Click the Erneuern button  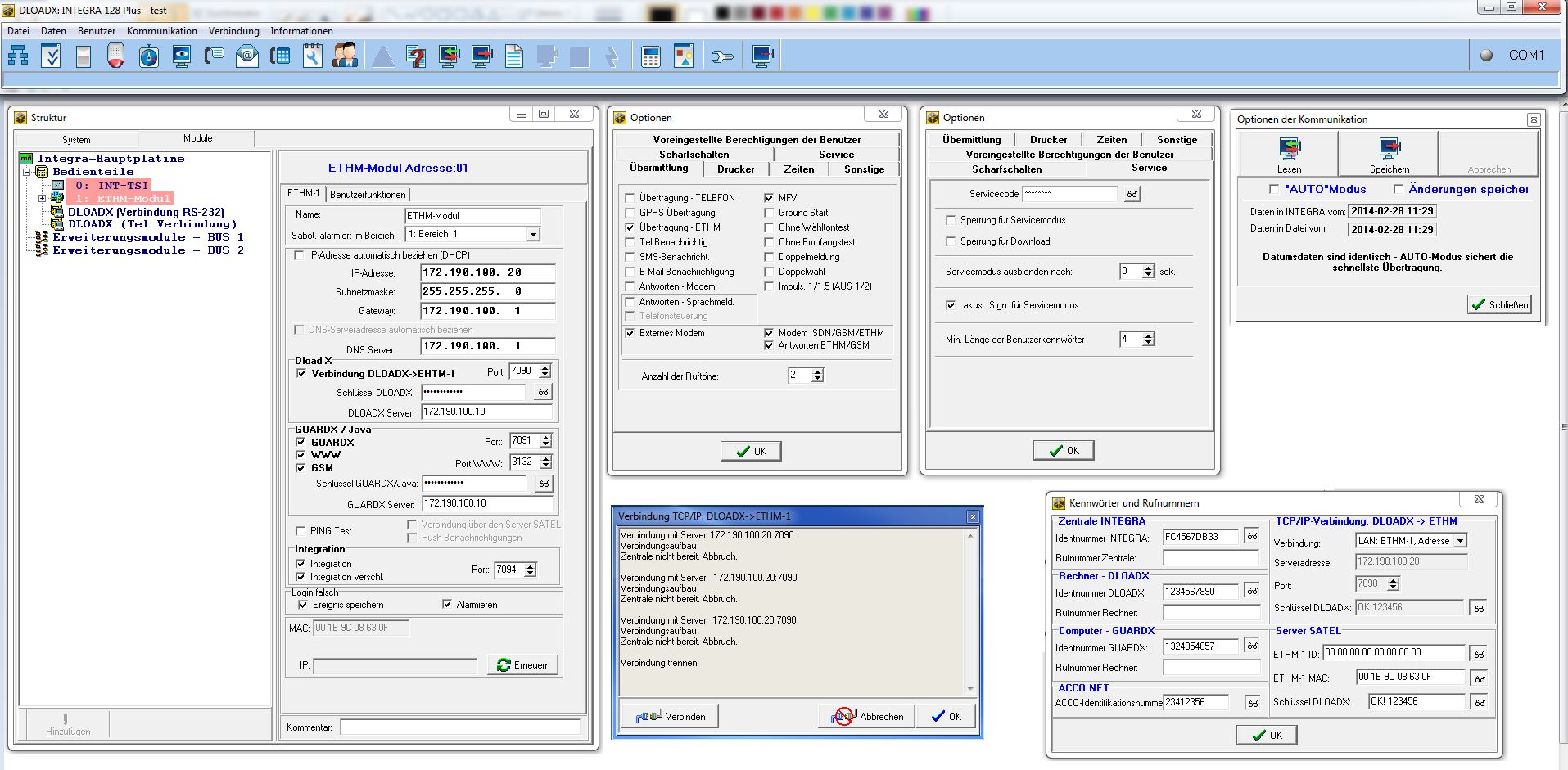(523, 664)
